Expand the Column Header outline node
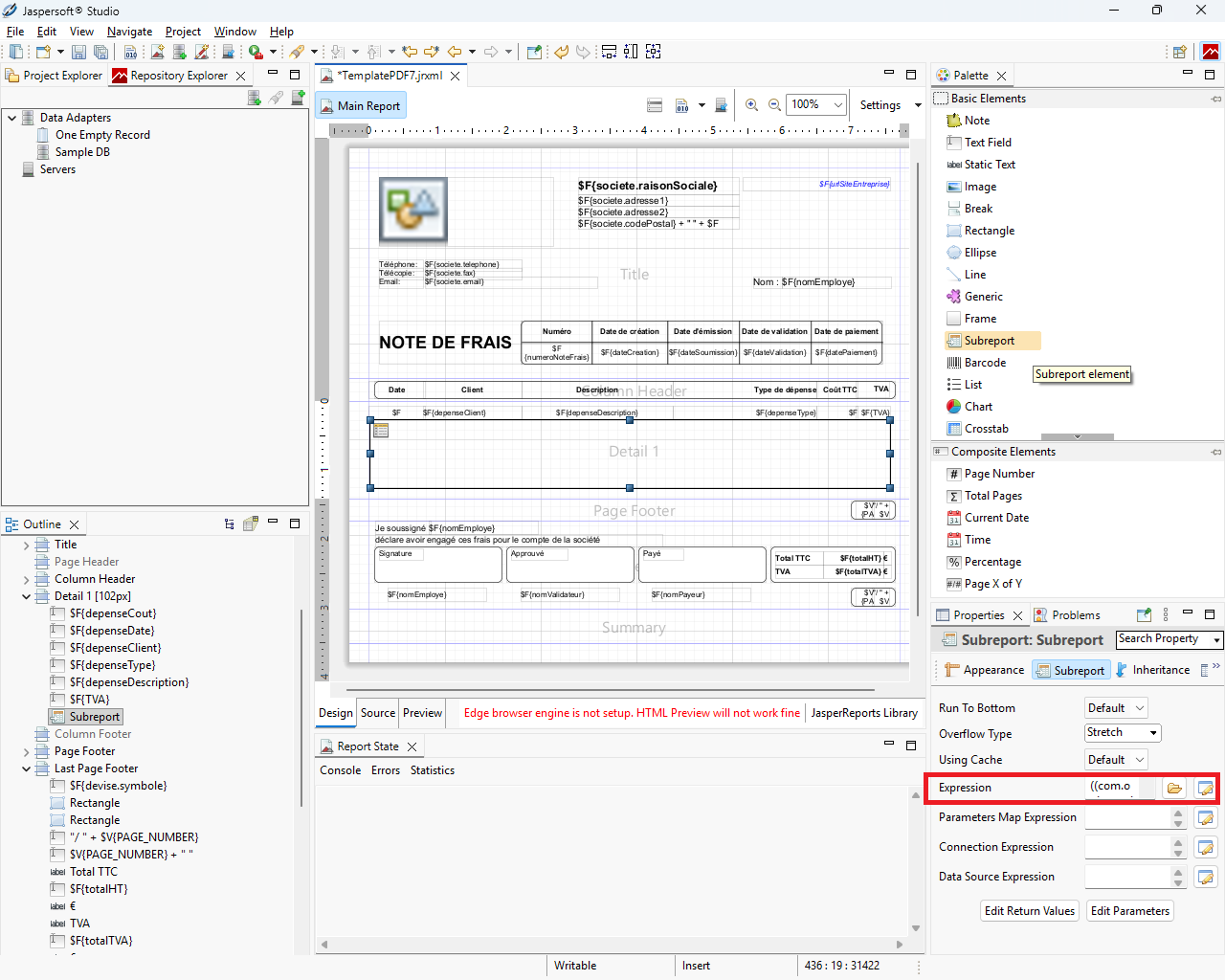The image size is (1225, 980). (26, 579)
